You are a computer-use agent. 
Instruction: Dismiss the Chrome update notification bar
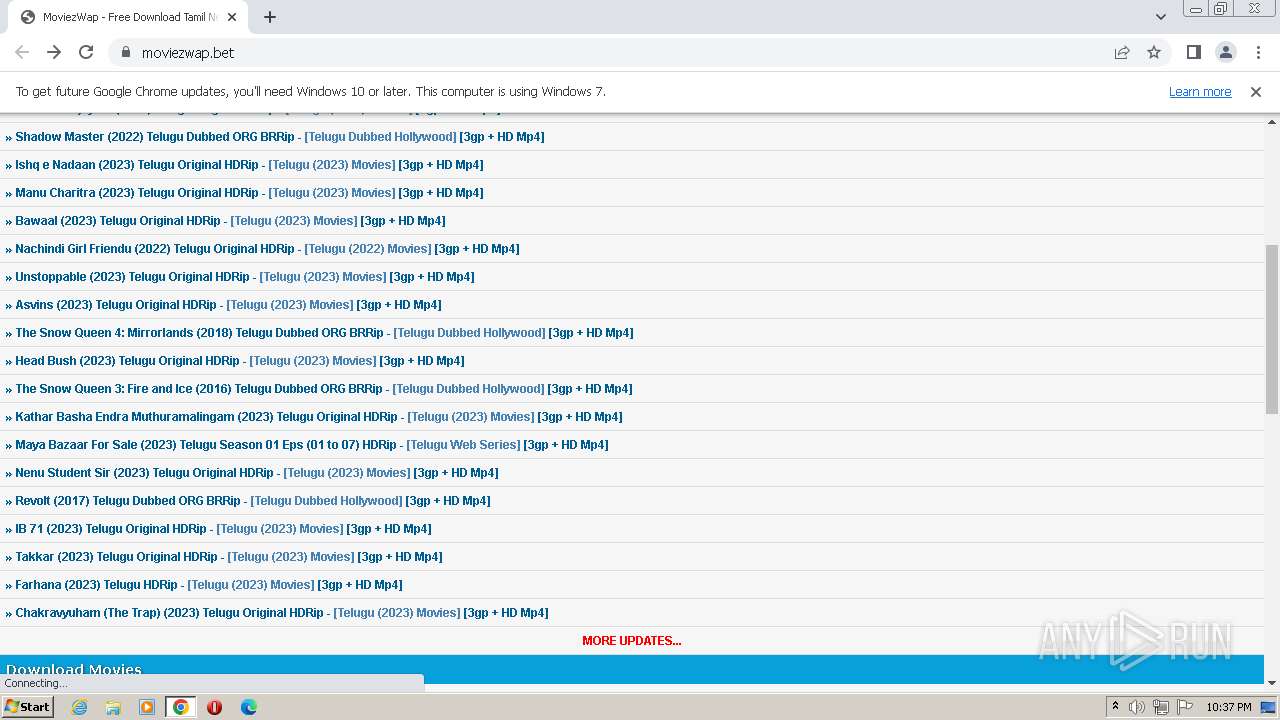(x=1256, y=91)
